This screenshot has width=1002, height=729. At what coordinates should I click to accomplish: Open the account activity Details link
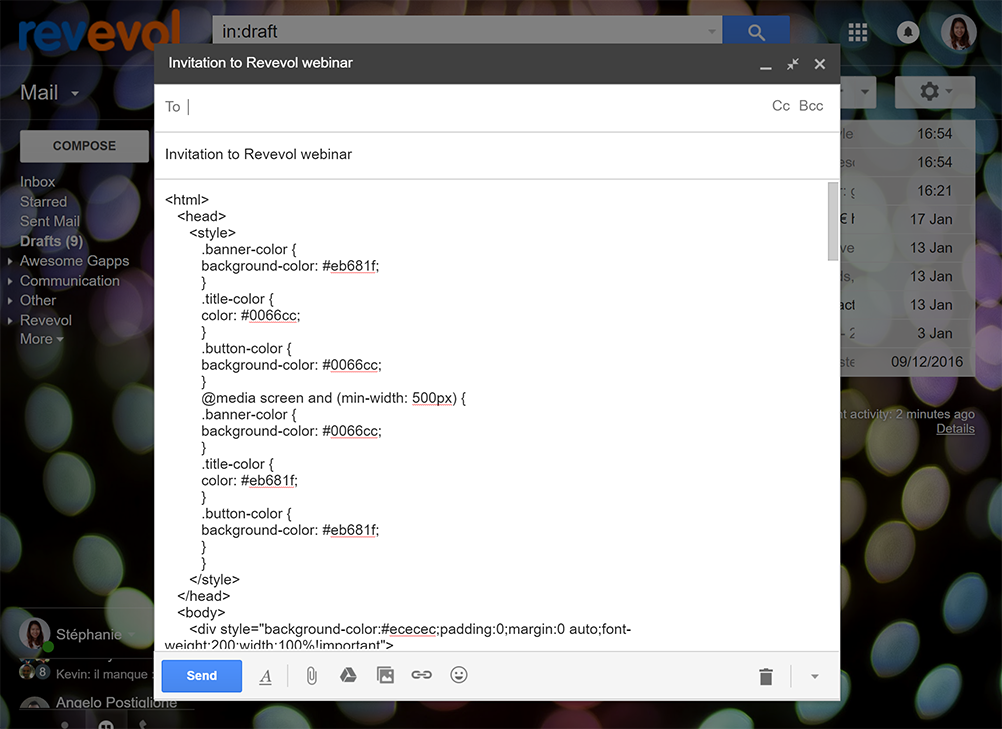pos(955,429)
